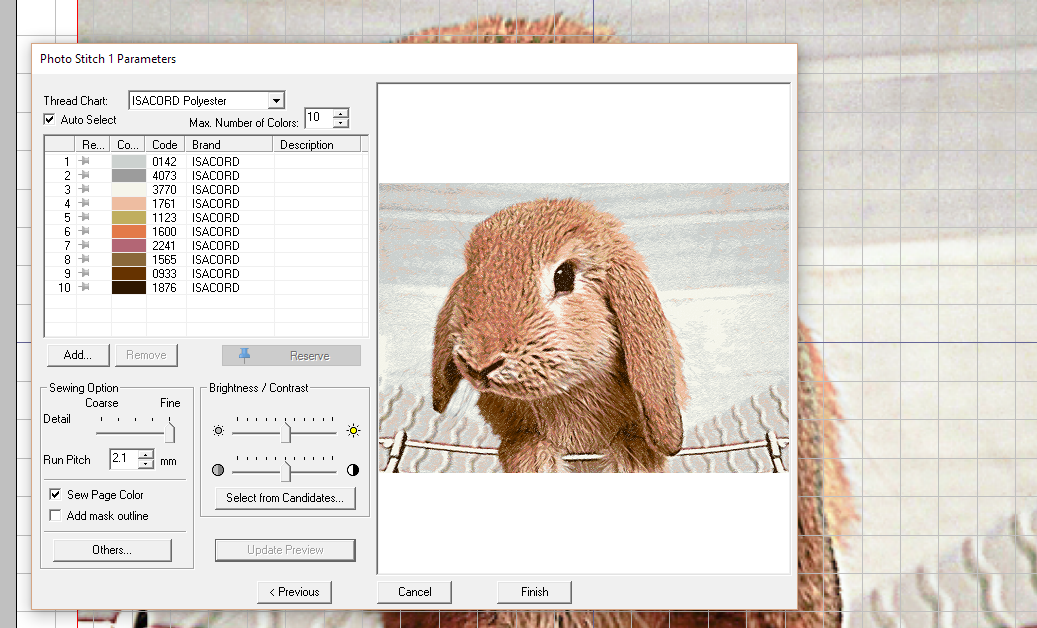Decrease the Run Pitch value
The image size is (1037, 628).
(x=146, y=464)
